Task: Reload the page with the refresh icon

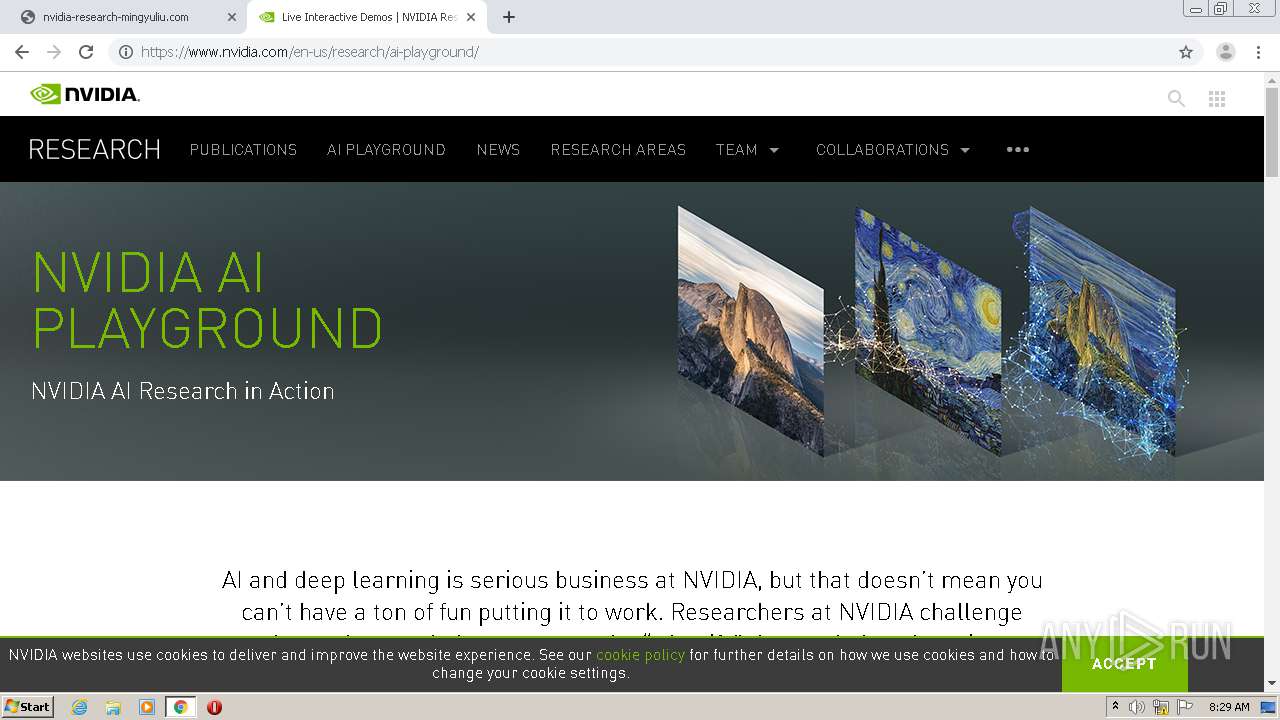Action: coord(86,52)
